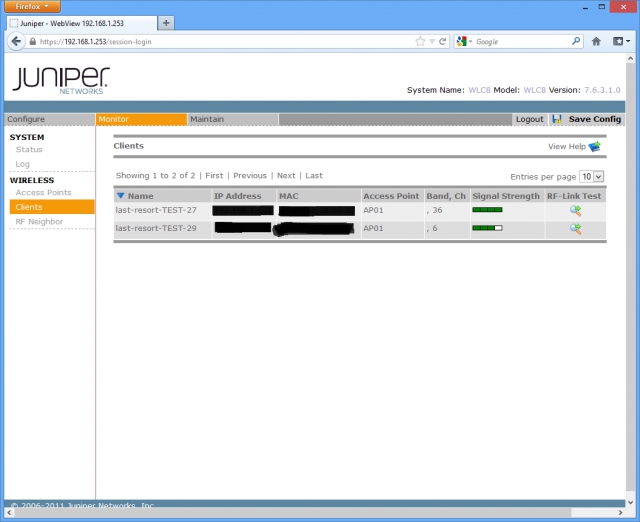Viewport: 640px width, 522px height.
Task: Select the Juniper WebView browser tab
Action: (82, 23)
